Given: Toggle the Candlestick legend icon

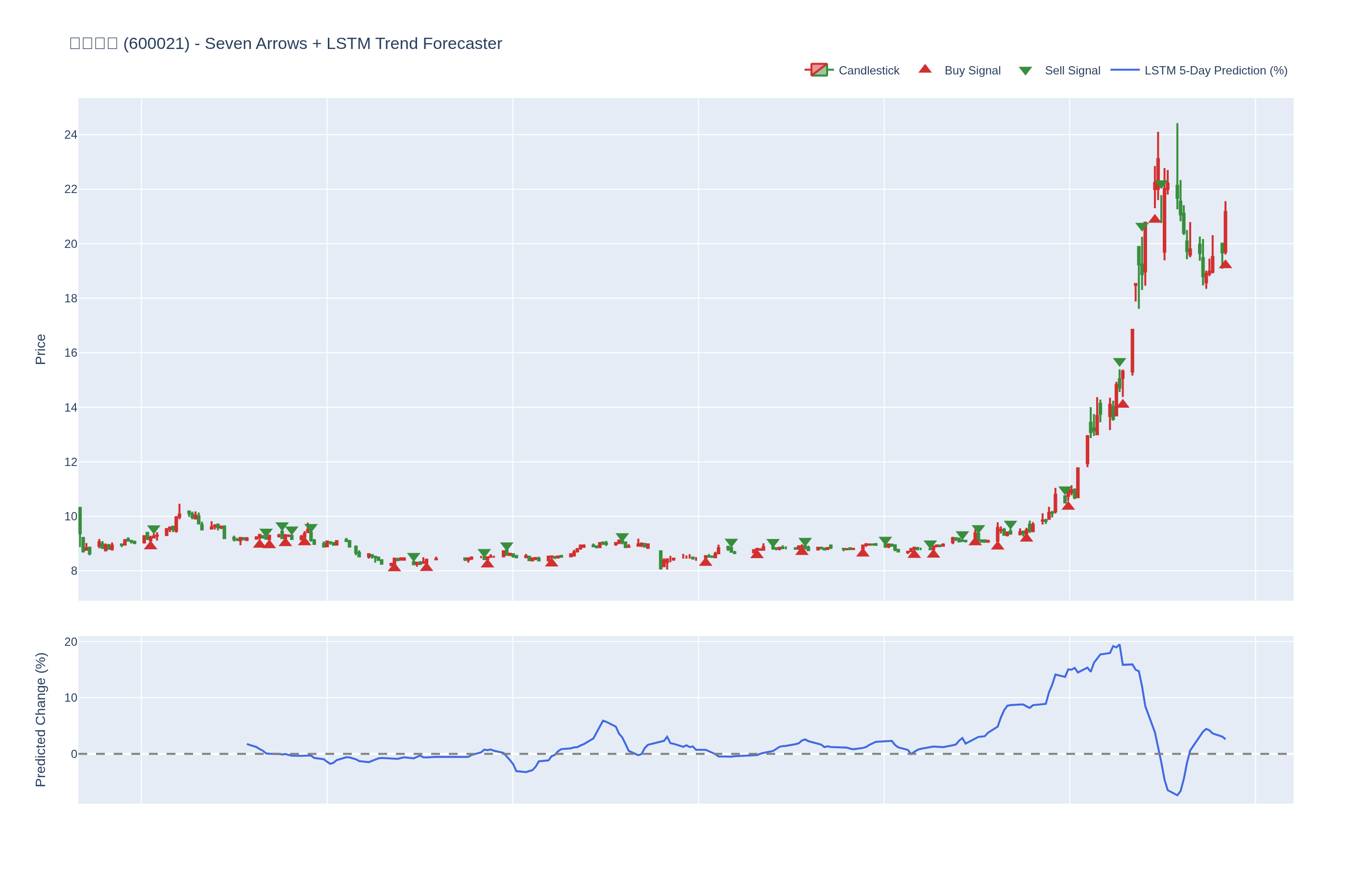Looking at the screenshot, I should pyautogui.click(x=819, y=70).
